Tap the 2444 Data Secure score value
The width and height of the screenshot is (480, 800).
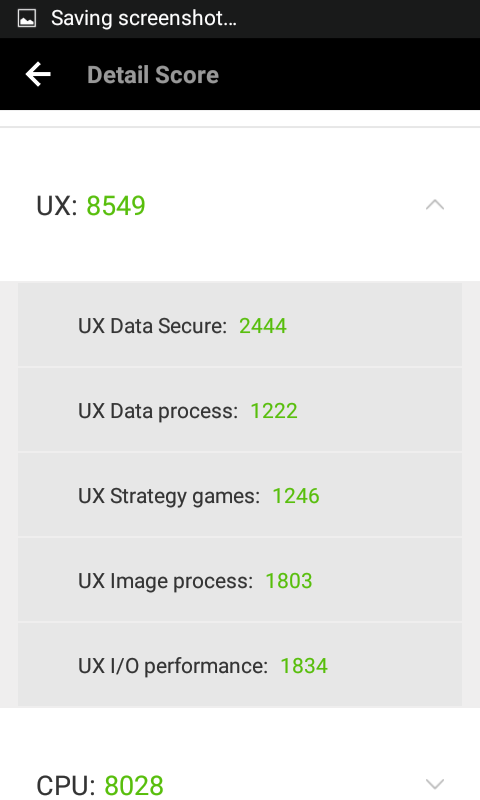[x=263, y=326]
